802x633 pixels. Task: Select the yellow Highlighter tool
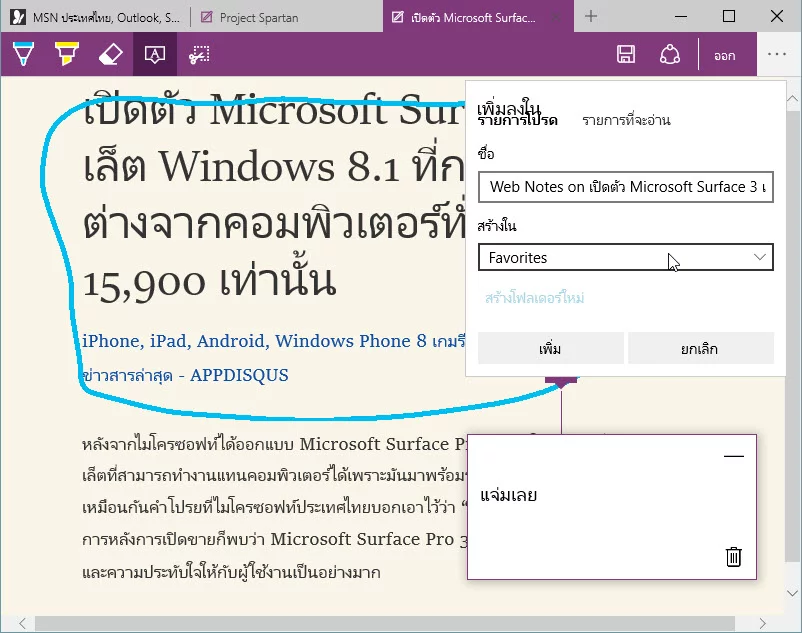coord(67,54)
